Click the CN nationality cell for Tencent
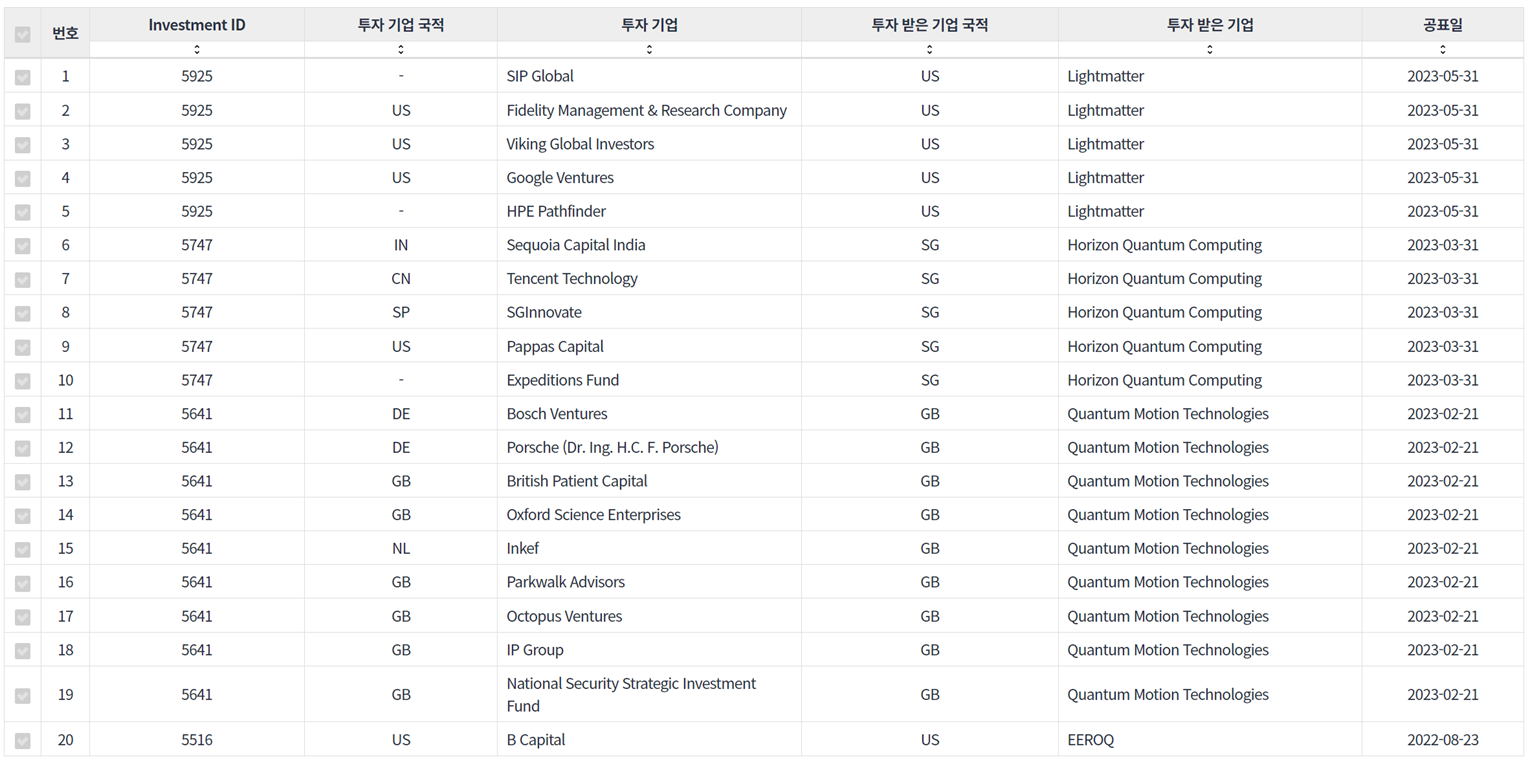 point(401,278)
